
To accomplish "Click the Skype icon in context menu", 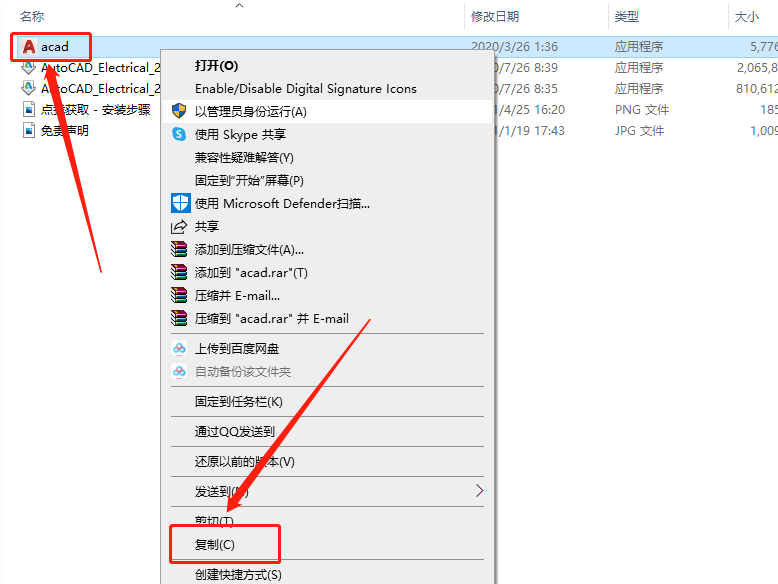I will (x=179, y=134).
